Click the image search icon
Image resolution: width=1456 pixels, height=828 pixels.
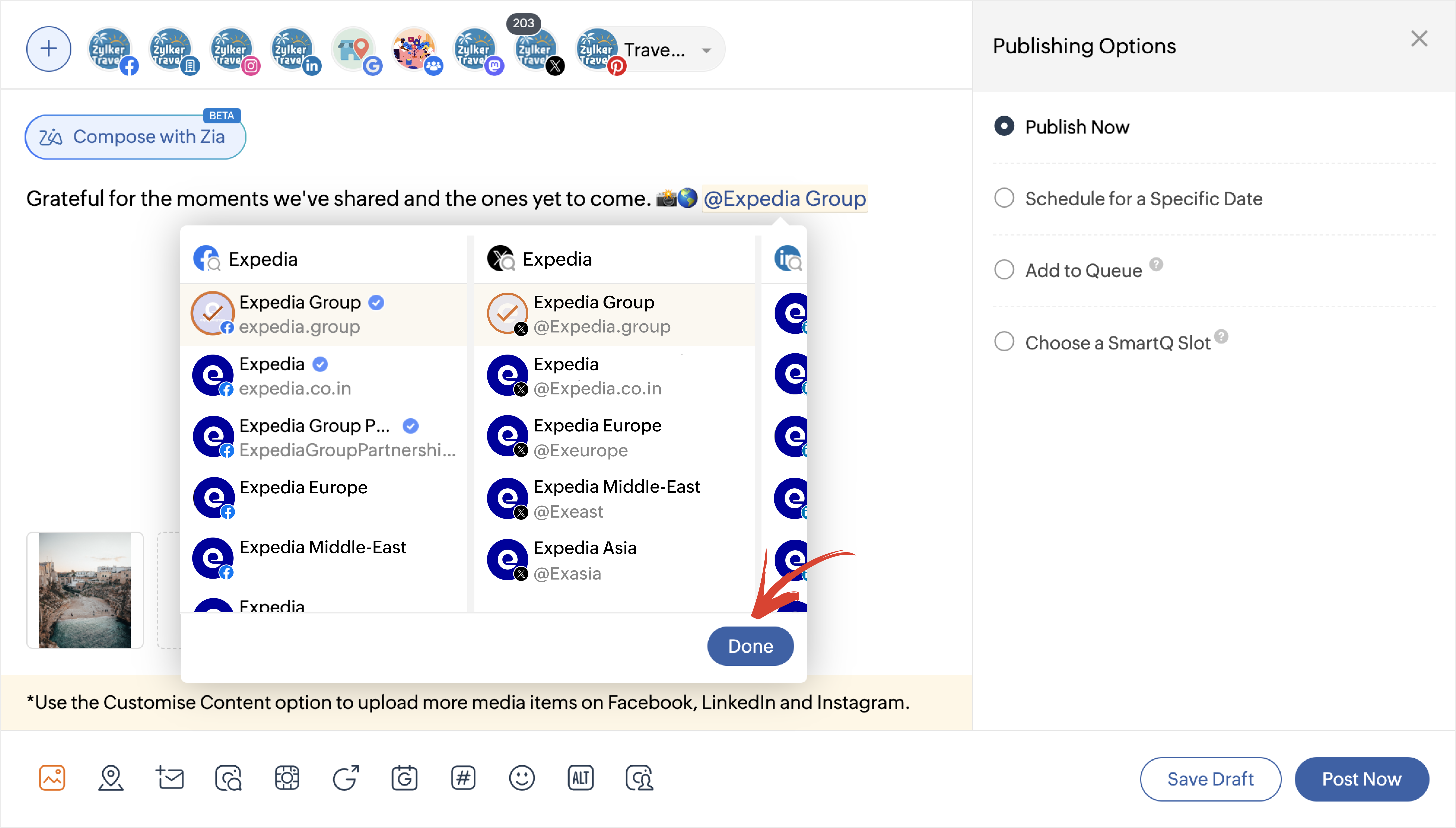click(x=229, y=778)
